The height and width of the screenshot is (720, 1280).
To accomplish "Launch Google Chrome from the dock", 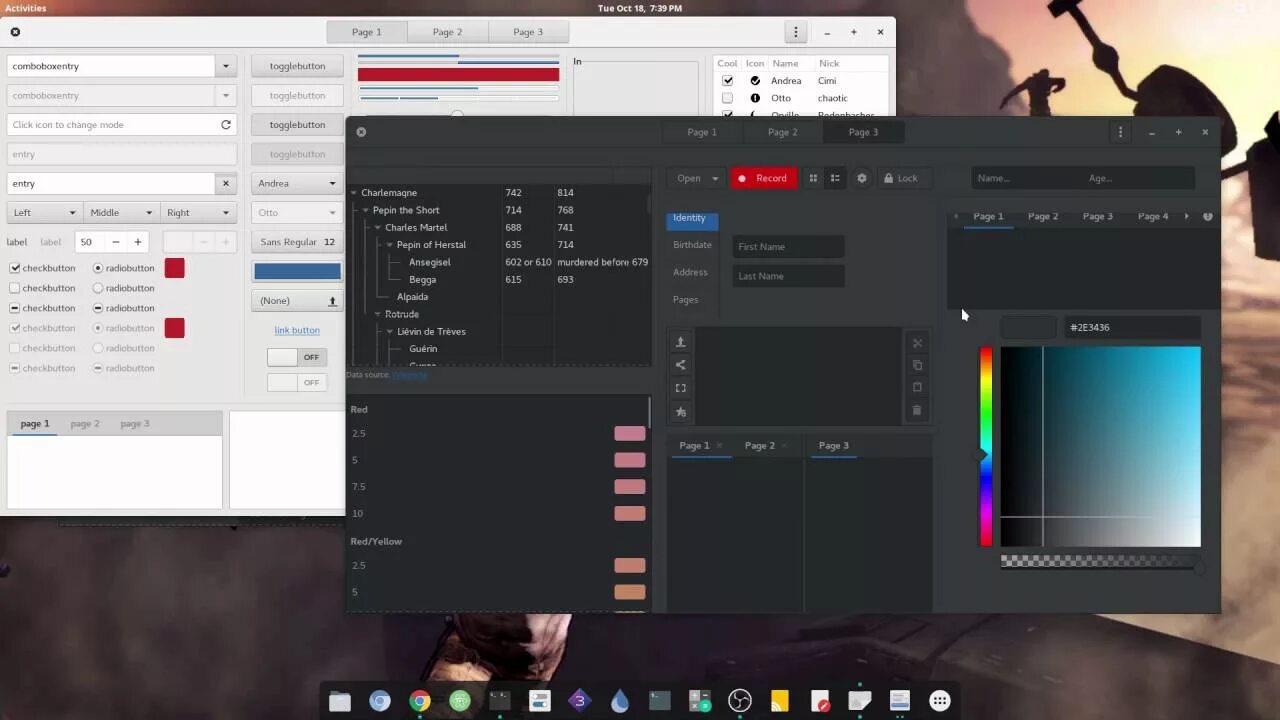I will [420, 701].
